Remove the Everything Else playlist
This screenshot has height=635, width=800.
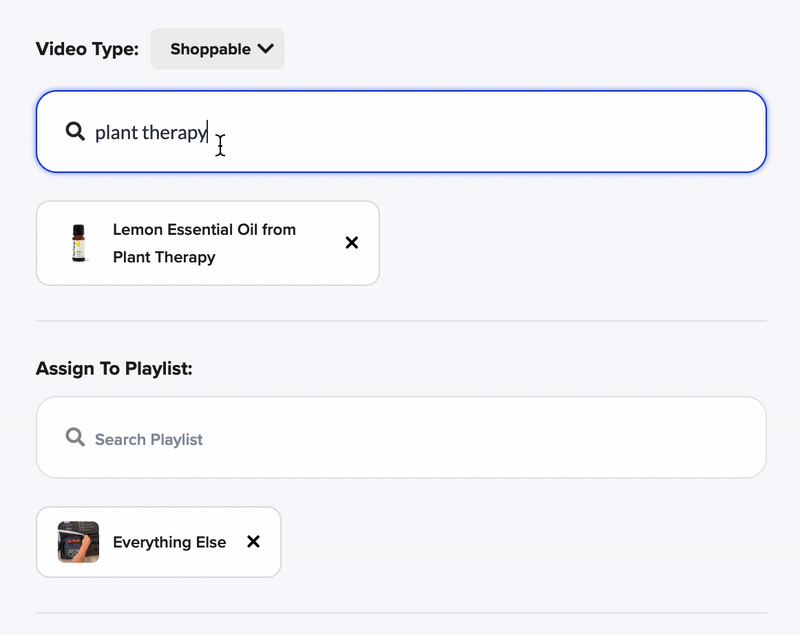[x=253, y=542]
